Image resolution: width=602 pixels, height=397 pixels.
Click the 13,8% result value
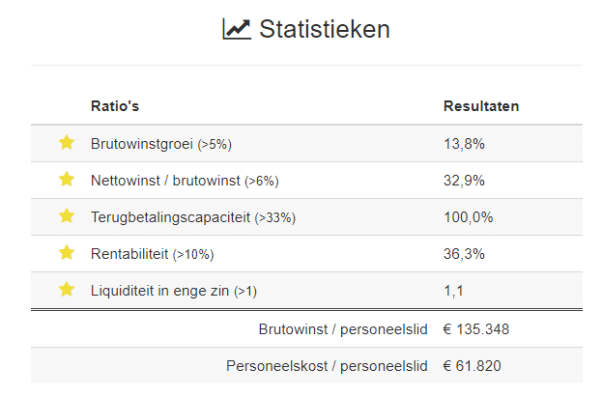[464, 144]
